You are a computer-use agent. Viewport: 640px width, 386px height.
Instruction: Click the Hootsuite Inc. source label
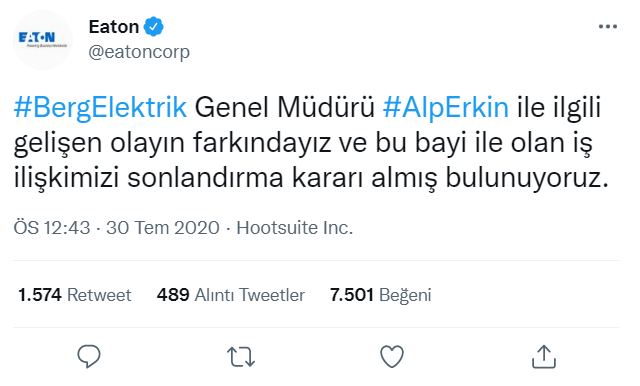[x=295, y=227]
